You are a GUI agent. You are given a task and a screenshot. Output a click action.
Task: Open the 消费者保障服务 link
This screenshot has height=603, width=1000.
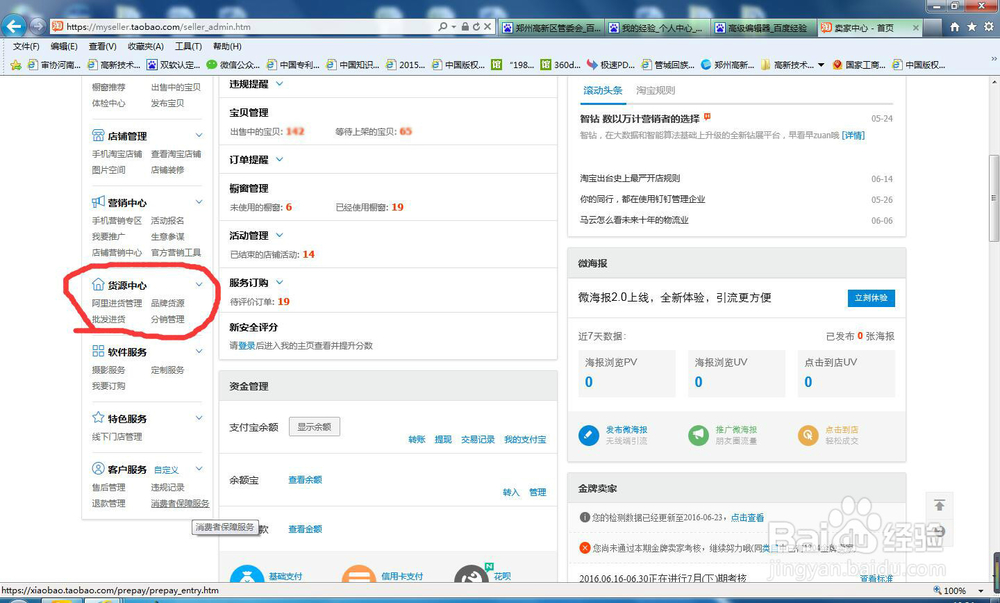(180, 504)
